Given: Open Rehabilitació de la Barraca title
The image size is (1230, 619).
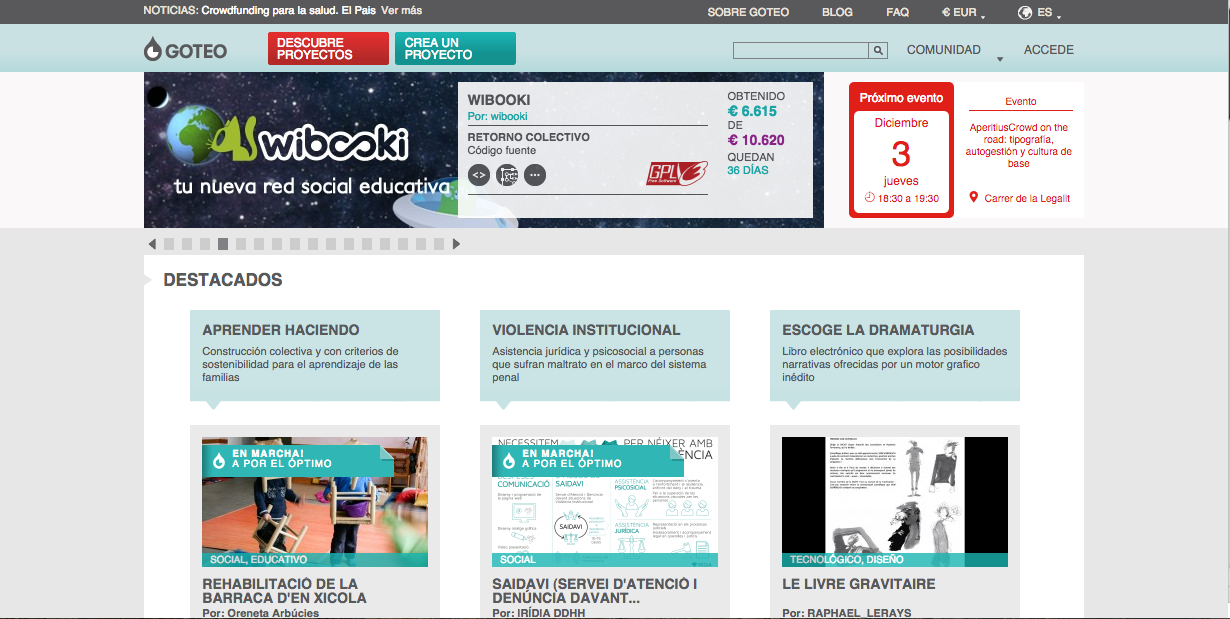Looking at the screenshot, I should (284, 591).
